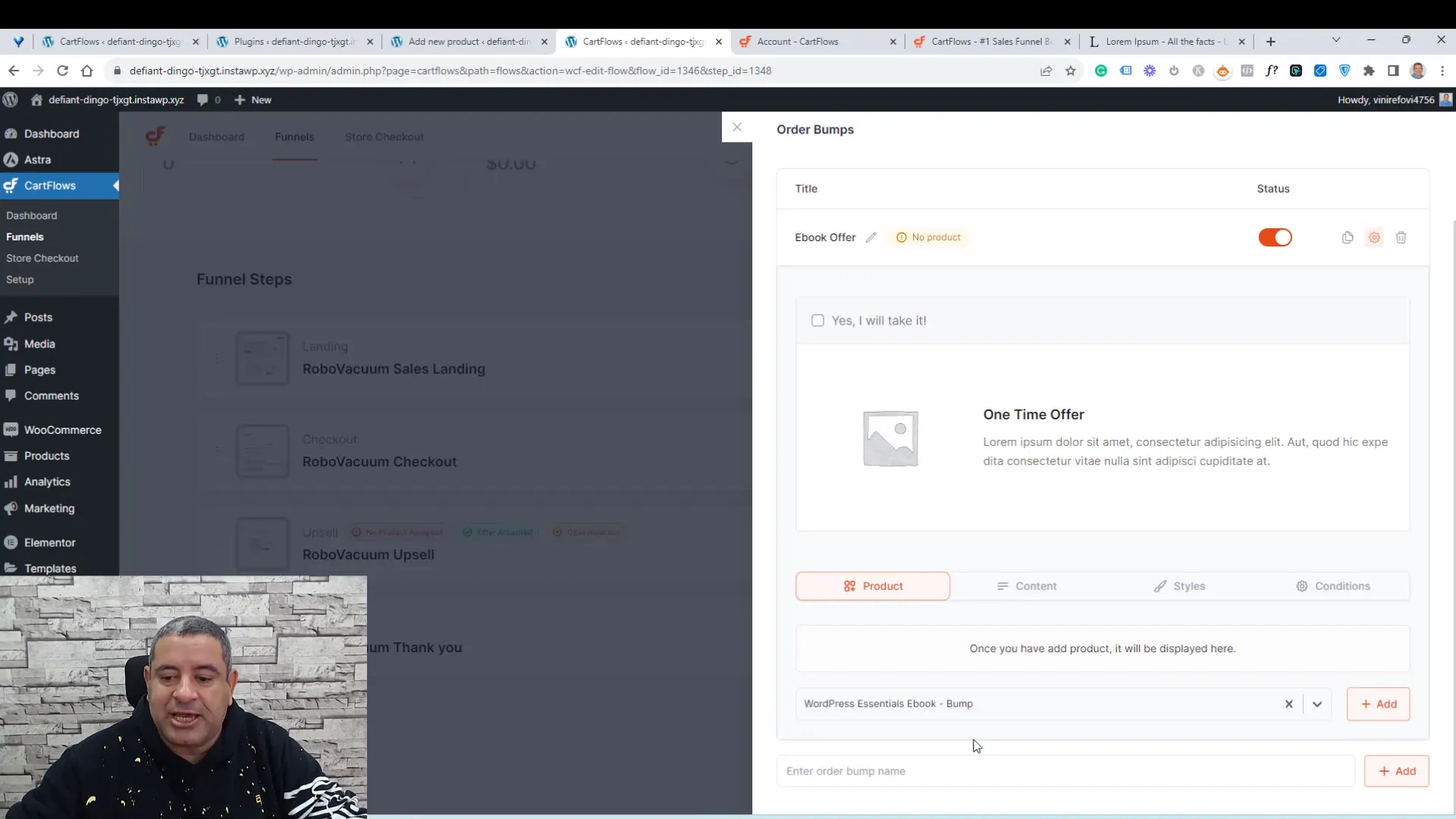Image resolution: width=1456 pixels, height=819 pixels.
Task: Click the delete trash icon for Ebook Offer
Action: (1402, 237)
